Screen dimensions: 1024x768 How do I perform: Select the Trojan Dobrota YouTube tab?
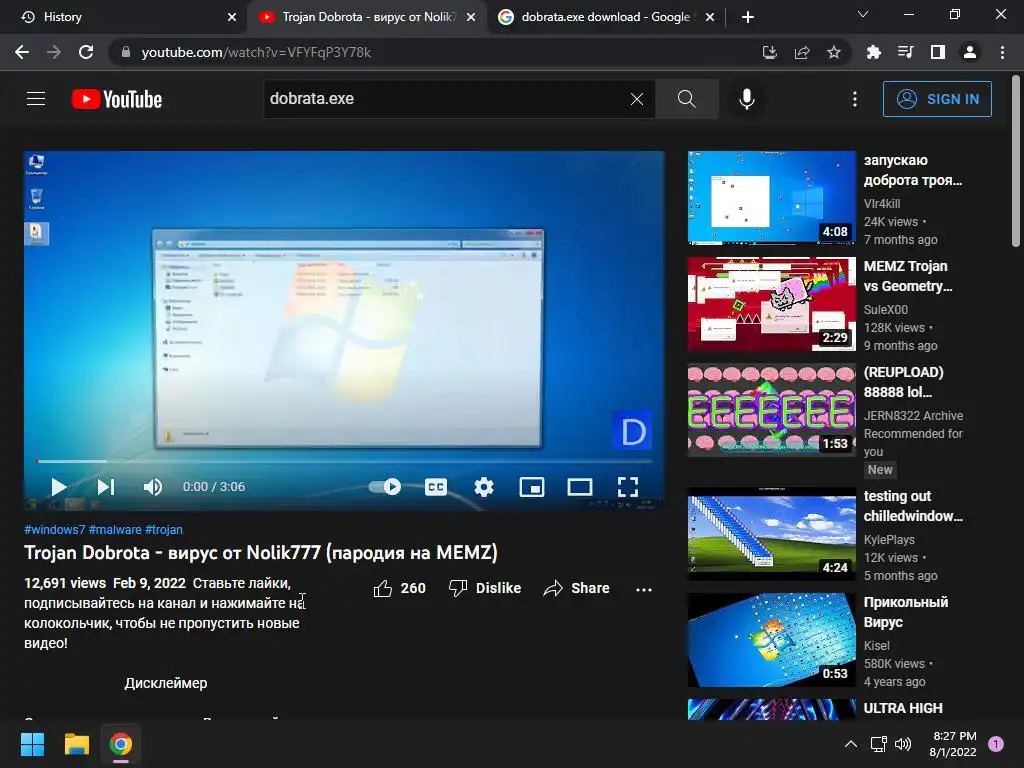(x=368, y=17)
